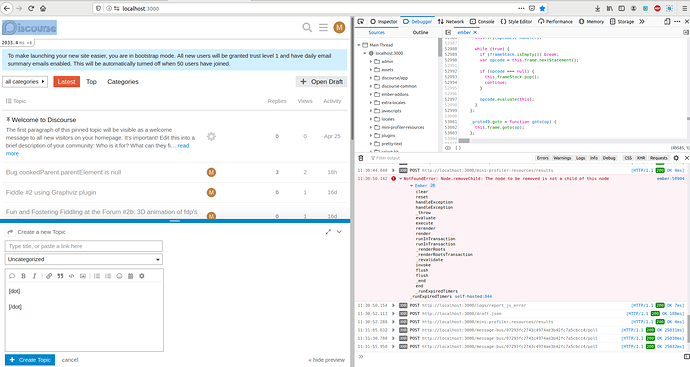Switch to the Console devtools tab
690x367 pixels.
tap(482, 21)
